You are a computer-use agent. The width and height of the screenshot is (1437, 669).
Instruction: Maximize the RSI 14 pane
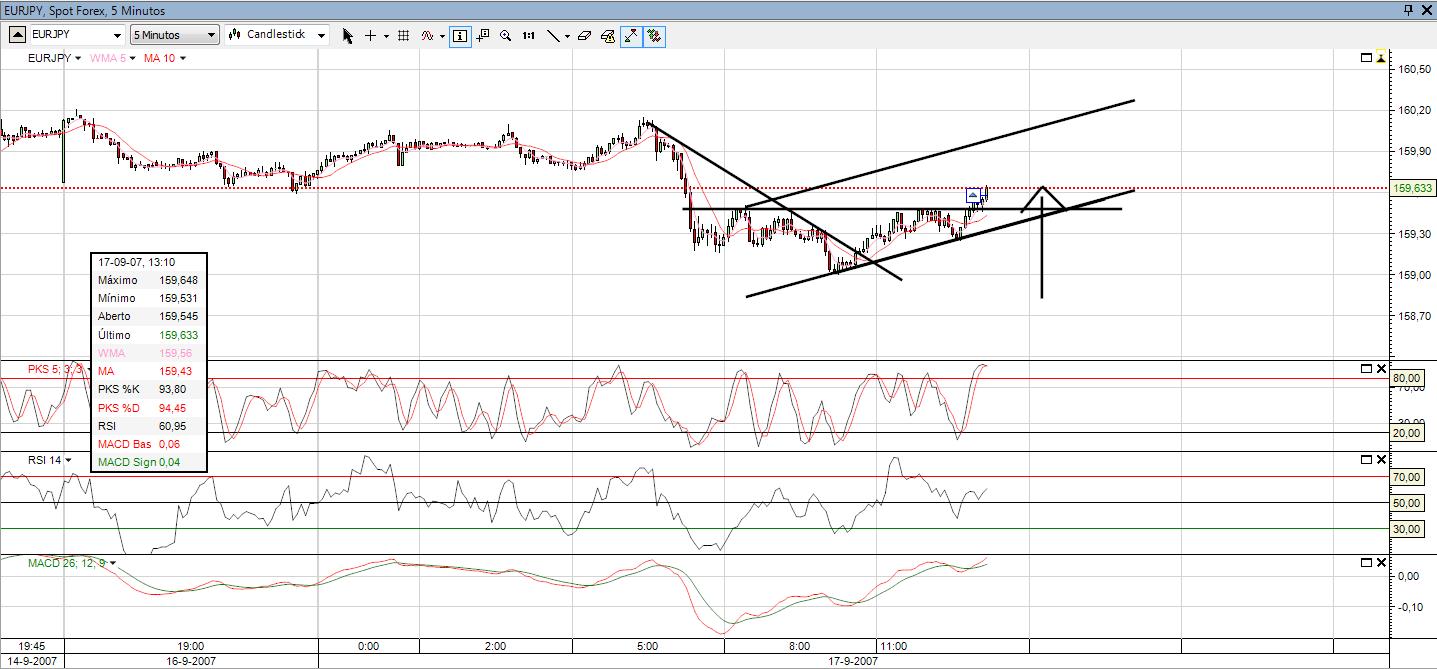click(1367, 459)
